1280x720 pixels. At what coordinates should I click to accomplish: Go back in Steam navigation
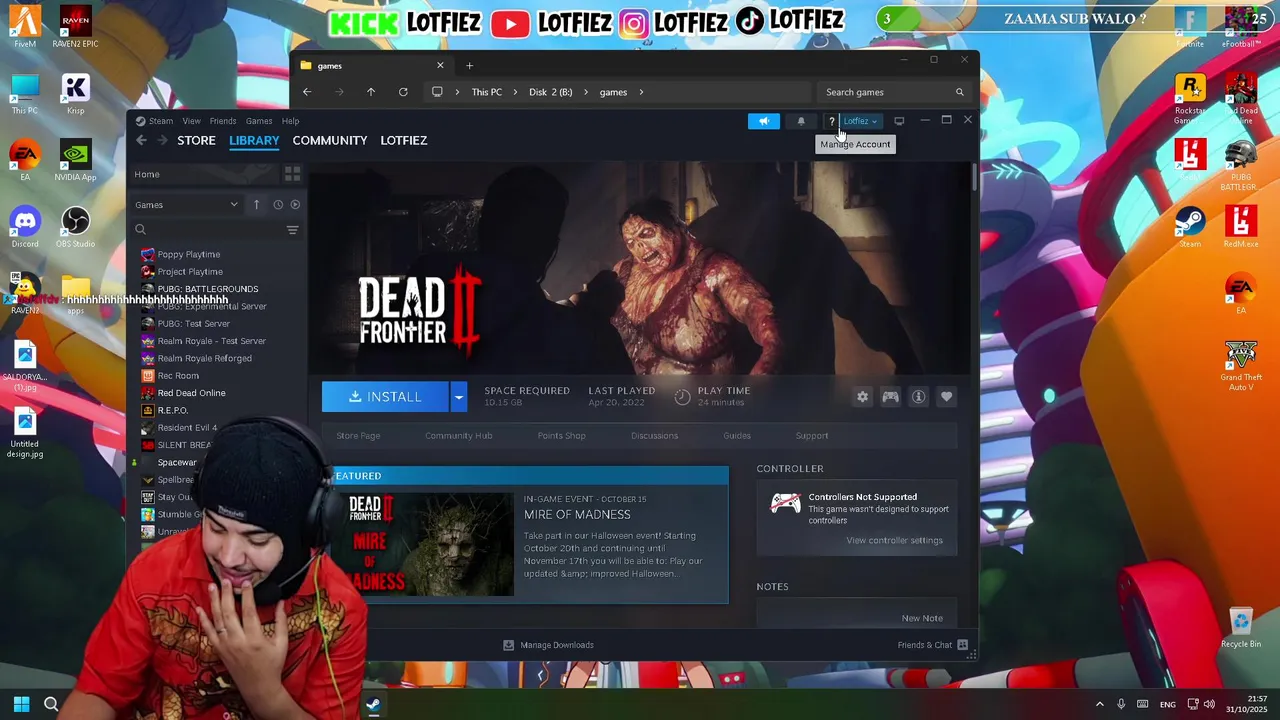point(141,140)
